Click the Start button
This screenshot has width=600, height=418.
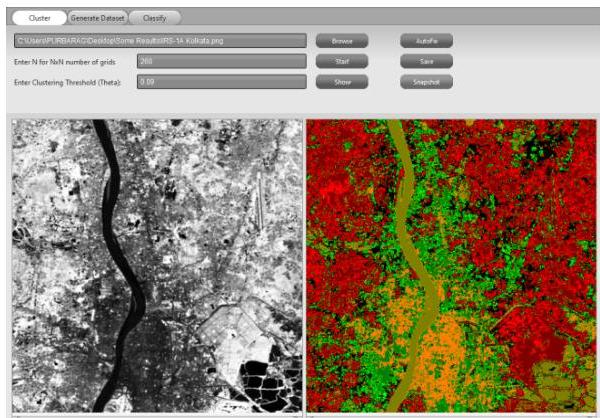342,61
